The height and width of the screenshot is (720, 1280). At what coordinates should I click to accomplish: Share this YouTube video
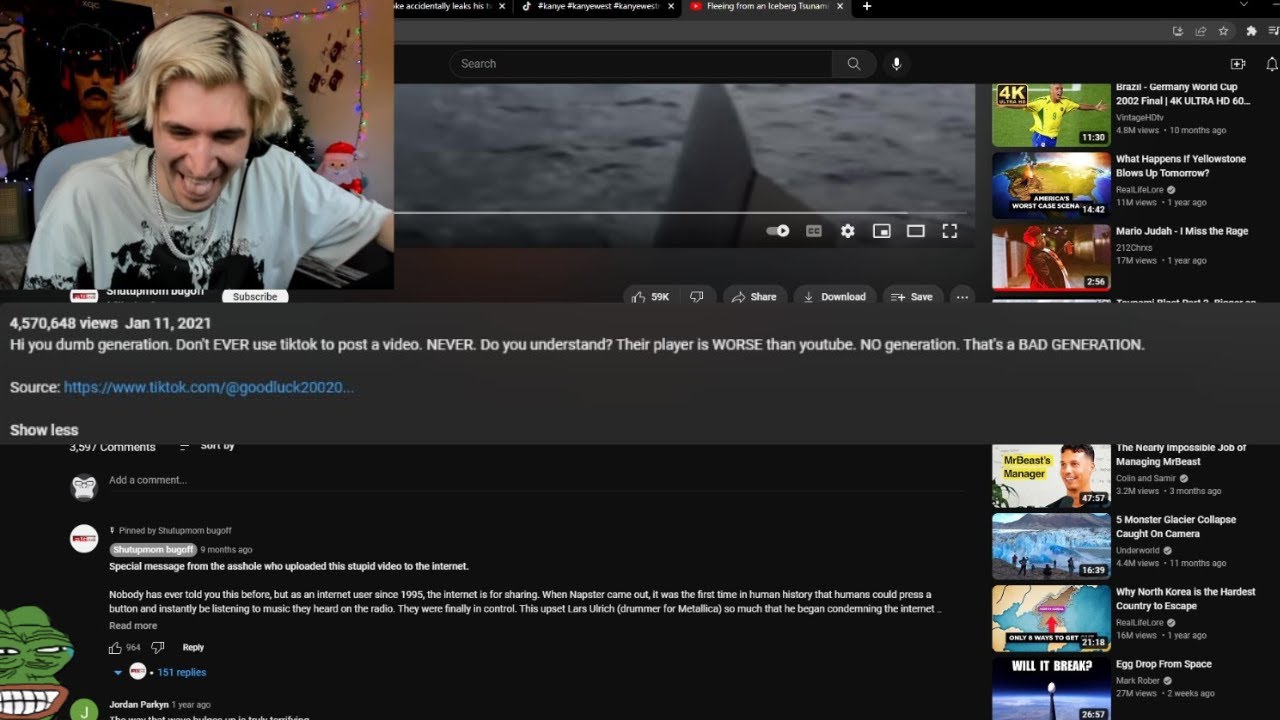754,297
